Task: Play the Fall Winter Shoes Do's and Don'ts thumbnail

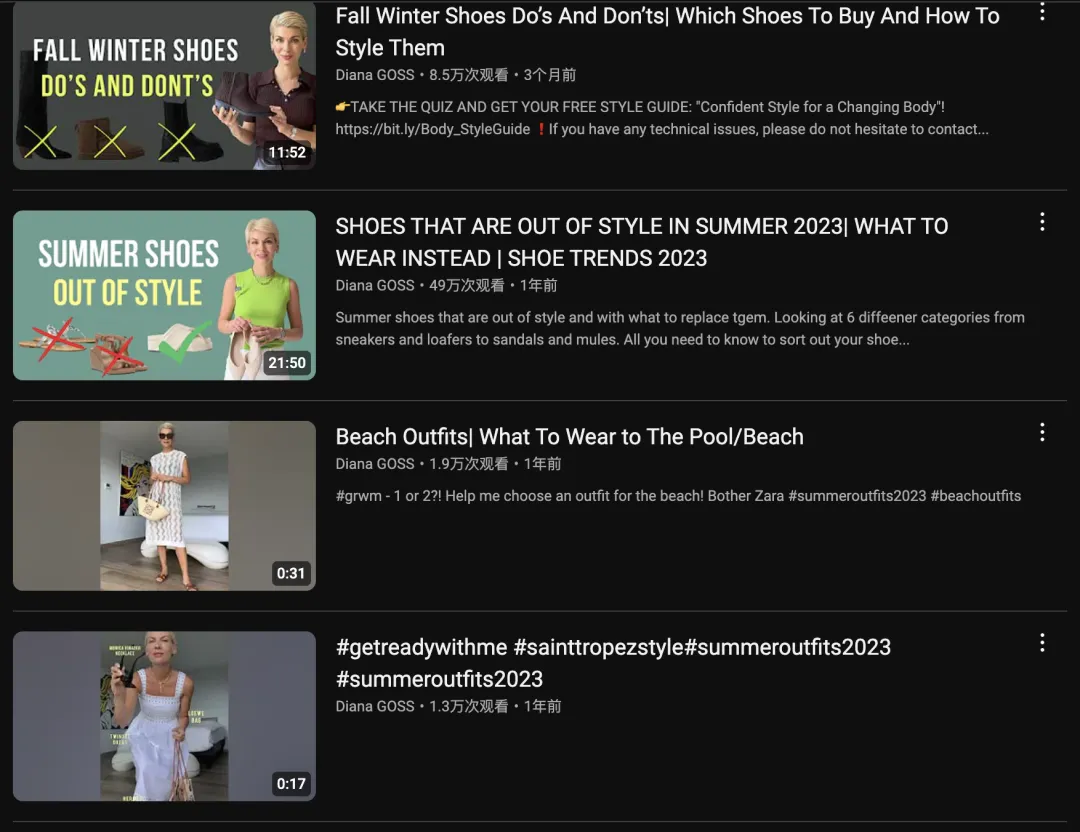Action: 164,85
